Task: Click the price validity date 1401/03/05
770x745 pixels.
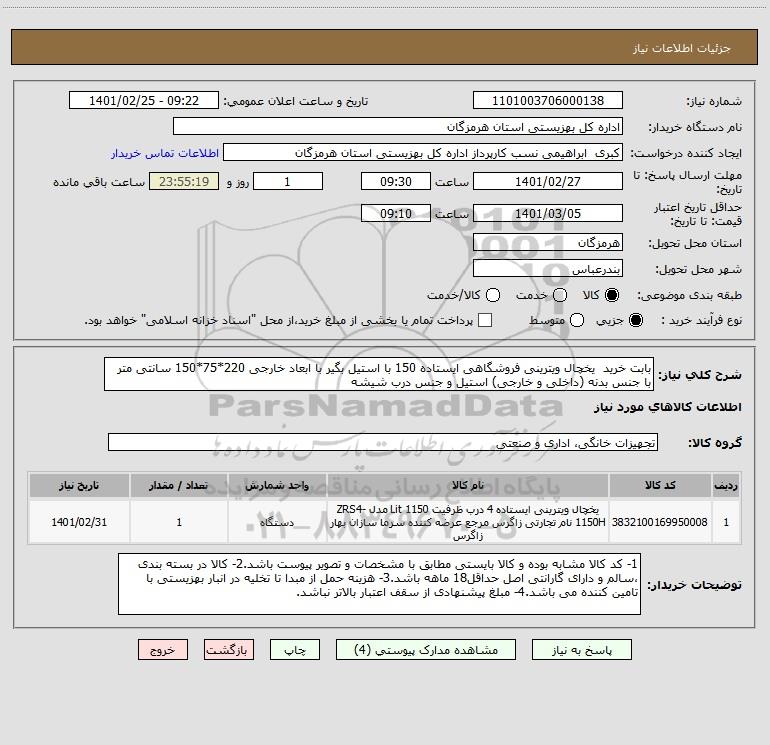Action: pos(548,213)
